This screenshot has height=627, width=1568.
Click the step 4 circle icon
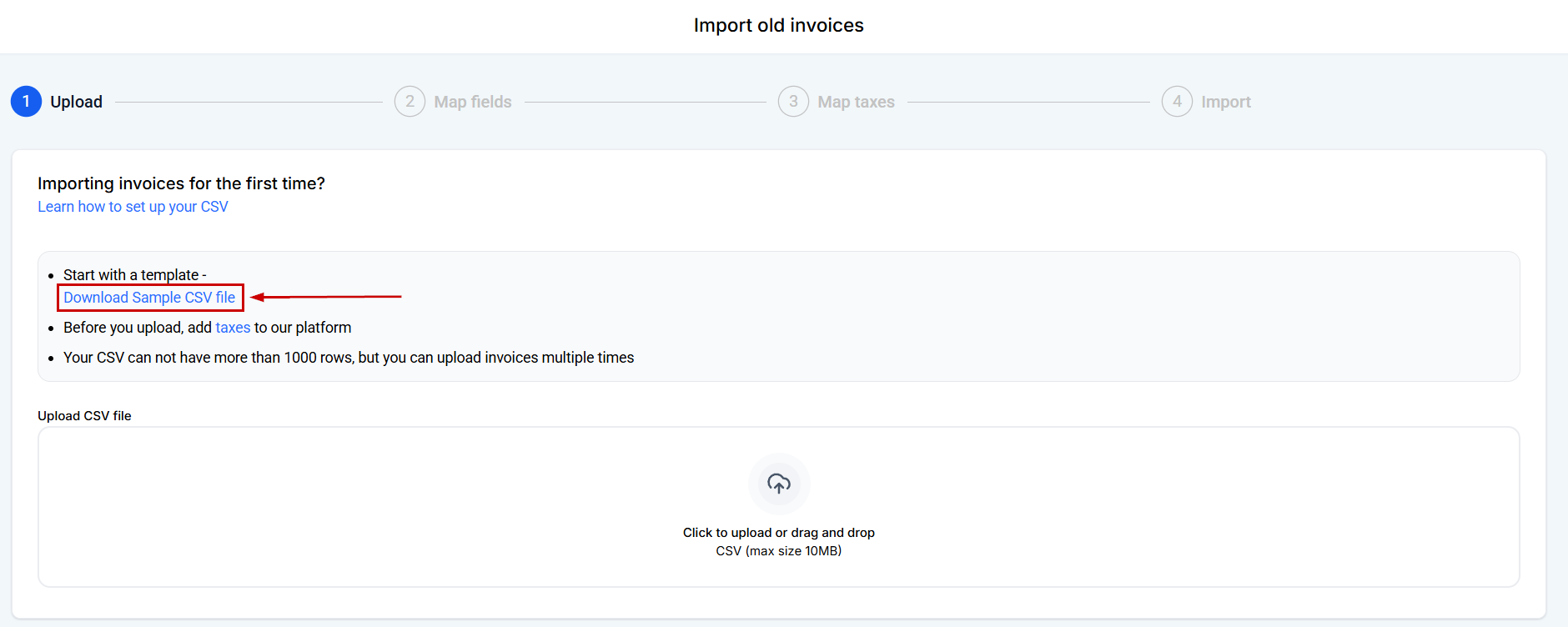[x=1177, y=102]
